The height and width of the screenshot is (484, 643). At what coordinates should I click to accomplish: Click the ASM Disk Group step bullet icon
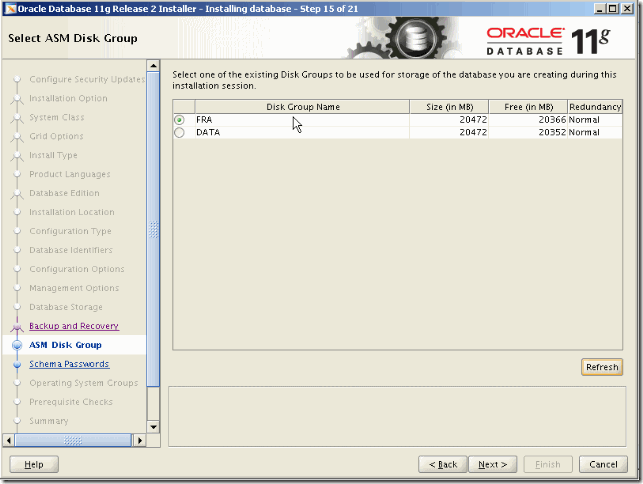tap(17, 345)
